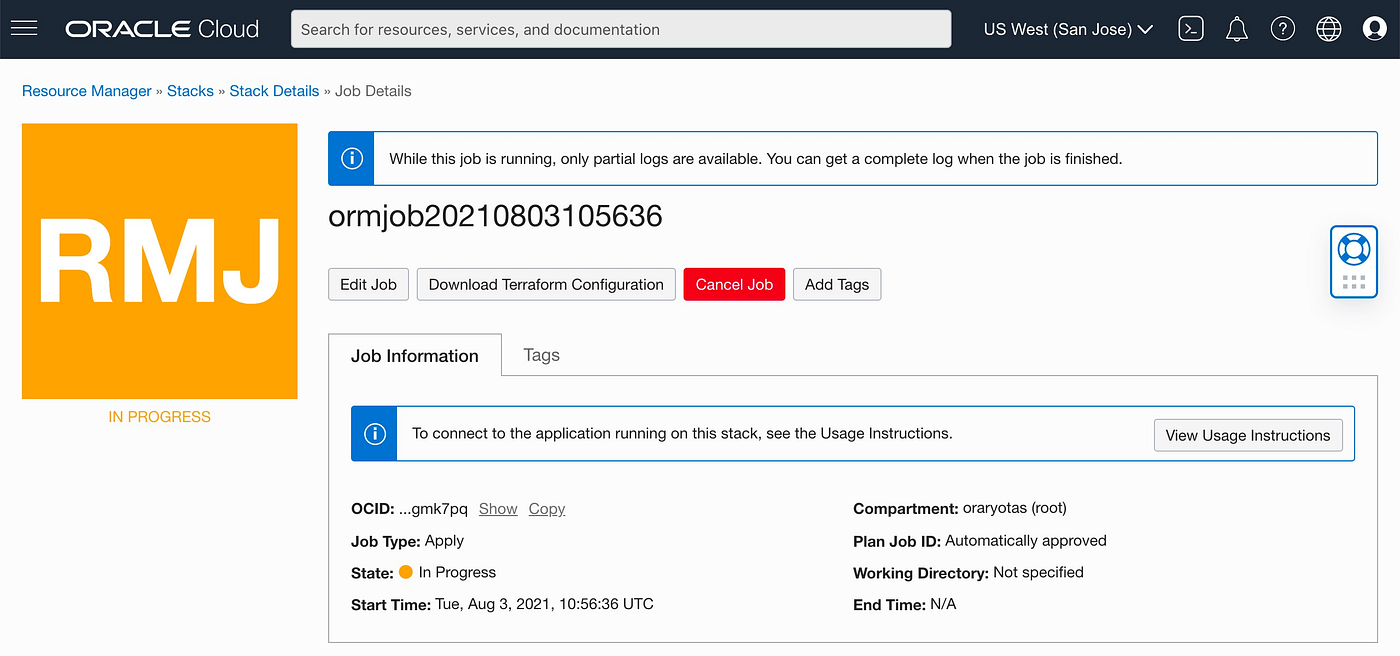Open the Cloud Shell terminal icon

(x=1190, y=28)
